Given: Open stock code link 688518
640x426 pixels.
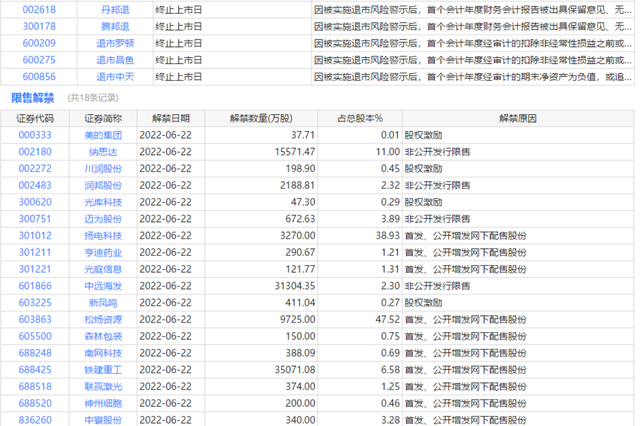Looking at the screenshot, I should coord(35,386).
